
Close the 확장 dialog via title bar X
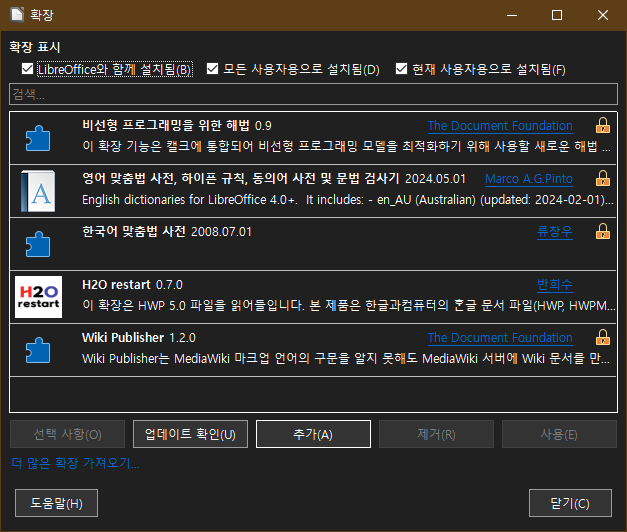pyautogui.click(x=603, y=15)
